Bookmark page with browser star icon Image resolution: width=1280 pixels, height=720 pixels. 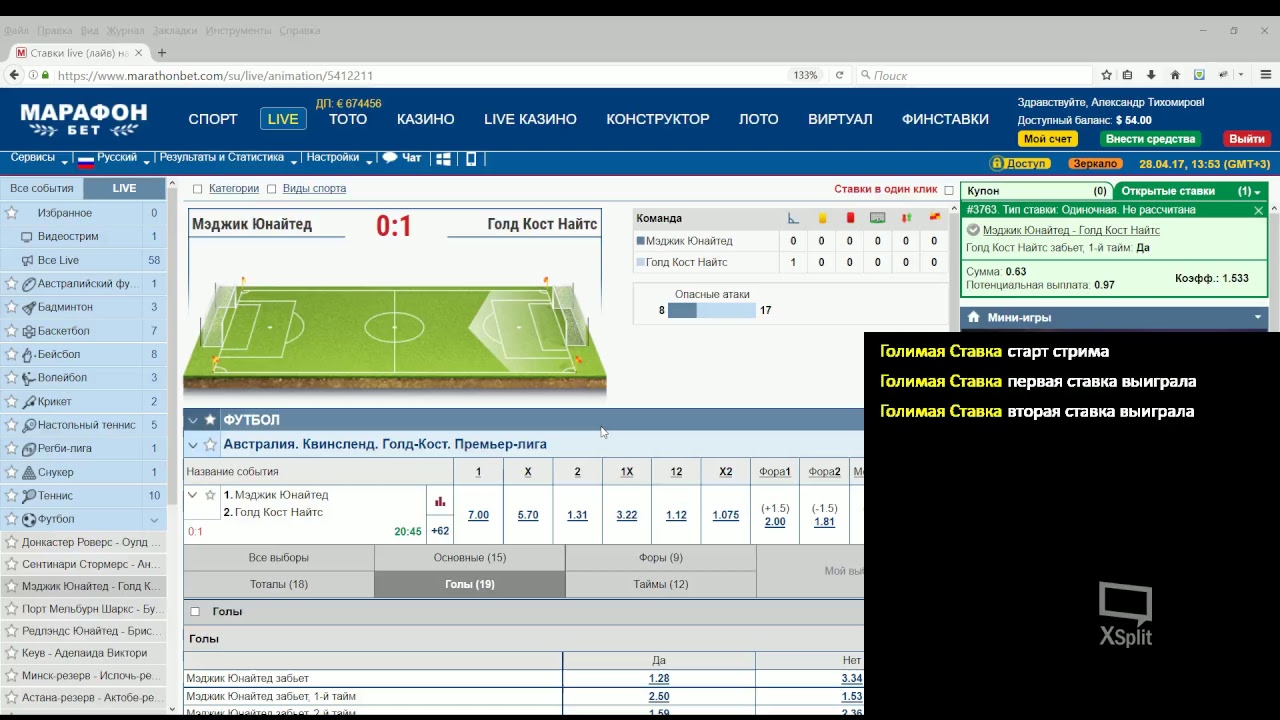[x=1106, y=75]
